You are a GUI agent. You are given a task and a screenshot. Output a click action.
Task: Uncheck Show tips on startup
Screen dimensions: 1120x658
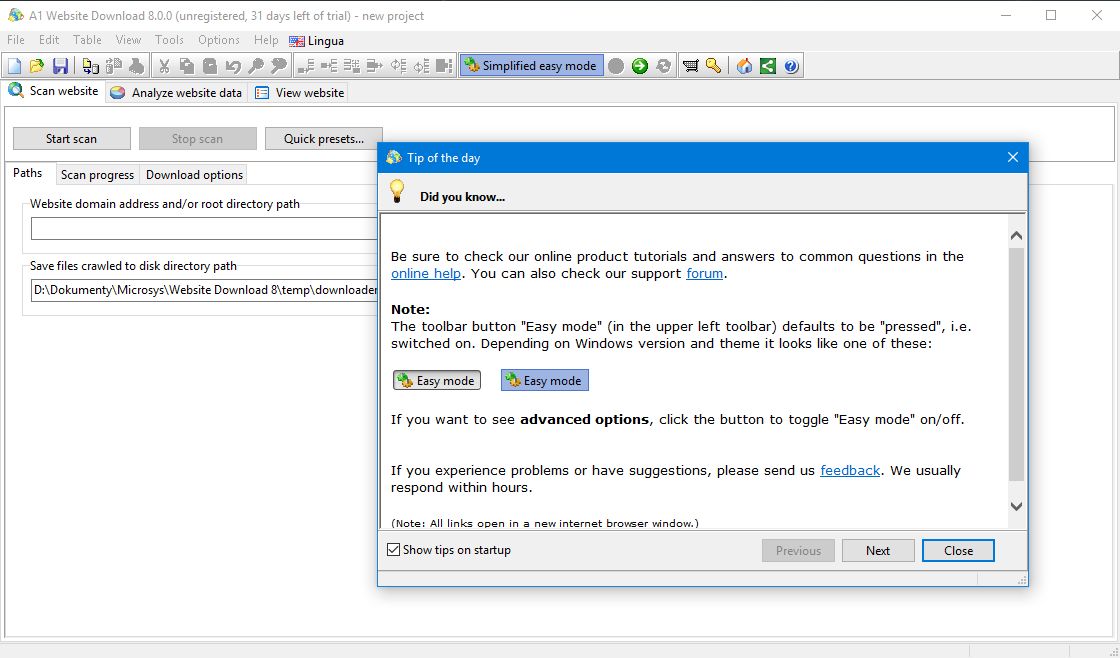(x=394, y=549)
